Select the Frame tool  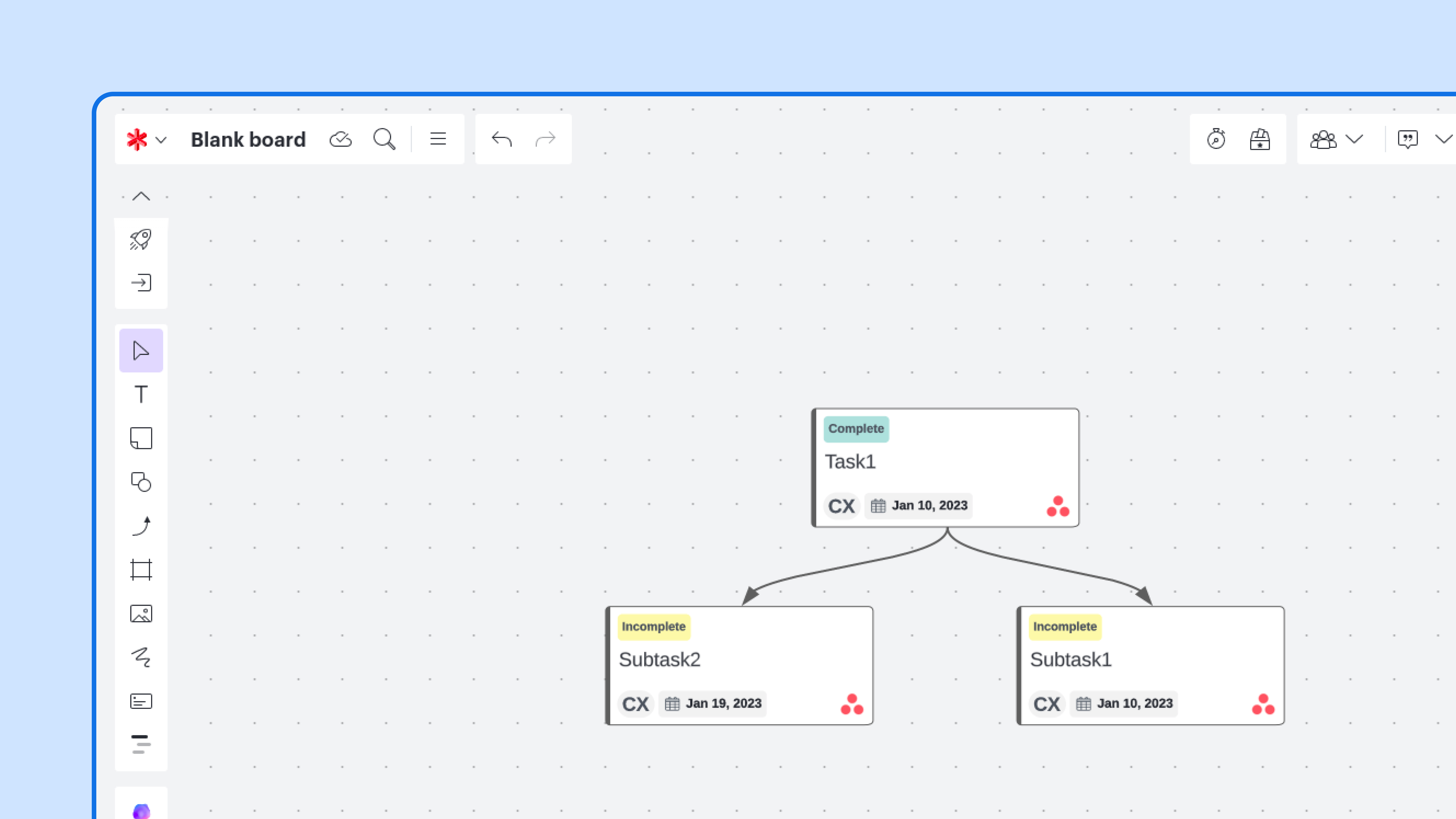pyautogui.click(x=141, y=570)
